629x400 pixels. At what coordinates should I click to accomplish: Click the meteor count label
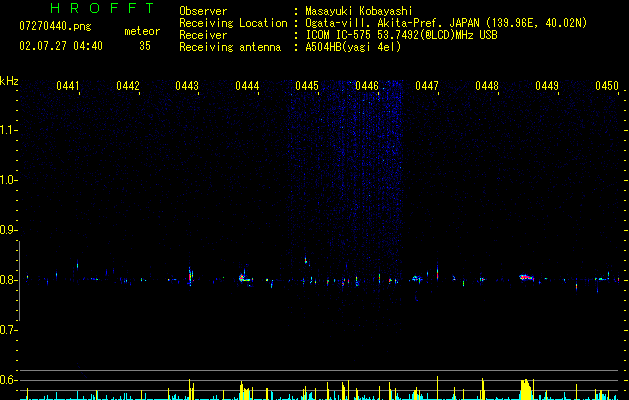click(x=142, y=31)
